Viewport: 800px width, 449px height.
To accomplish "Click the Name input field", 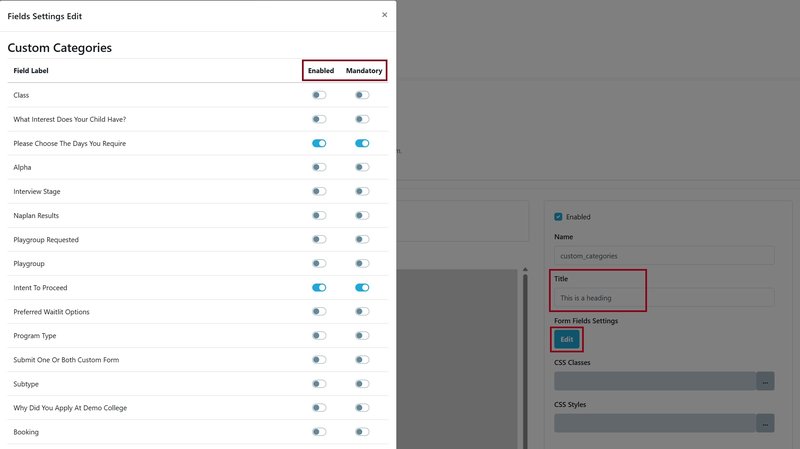I will click(664, 256).
